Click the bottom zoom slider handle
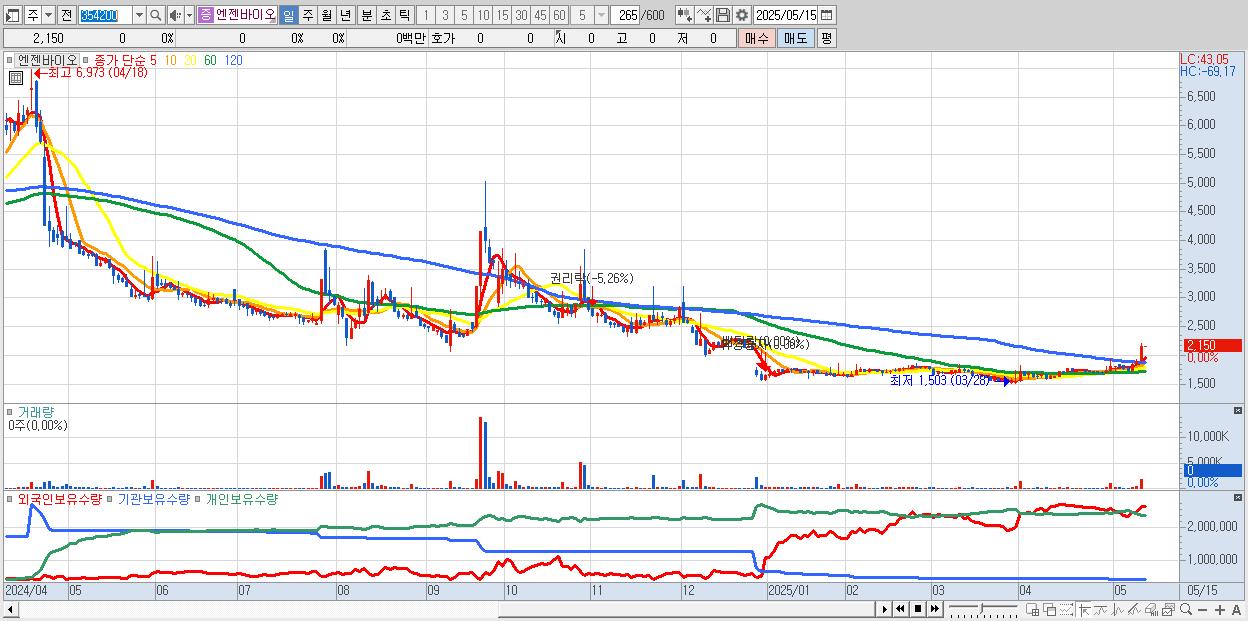1248x621 pixels. click(x=981, y=608)
